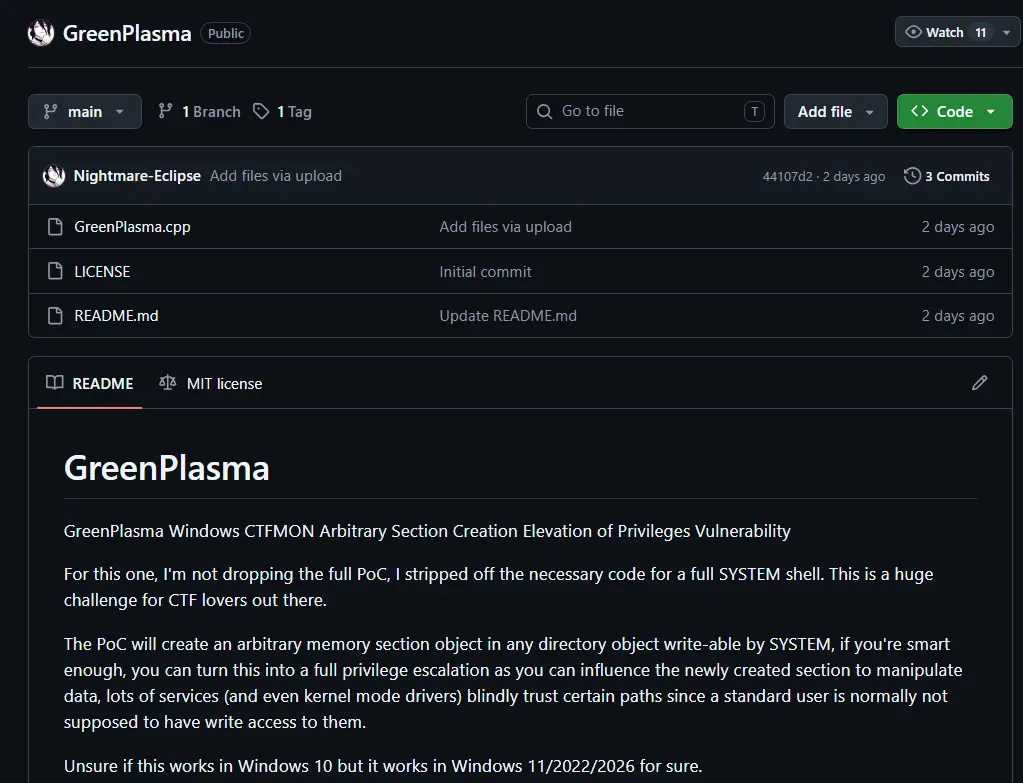This screenshot has height=783, width=1023.
Task: Click the Watch button label
Action: coord(945,33)
